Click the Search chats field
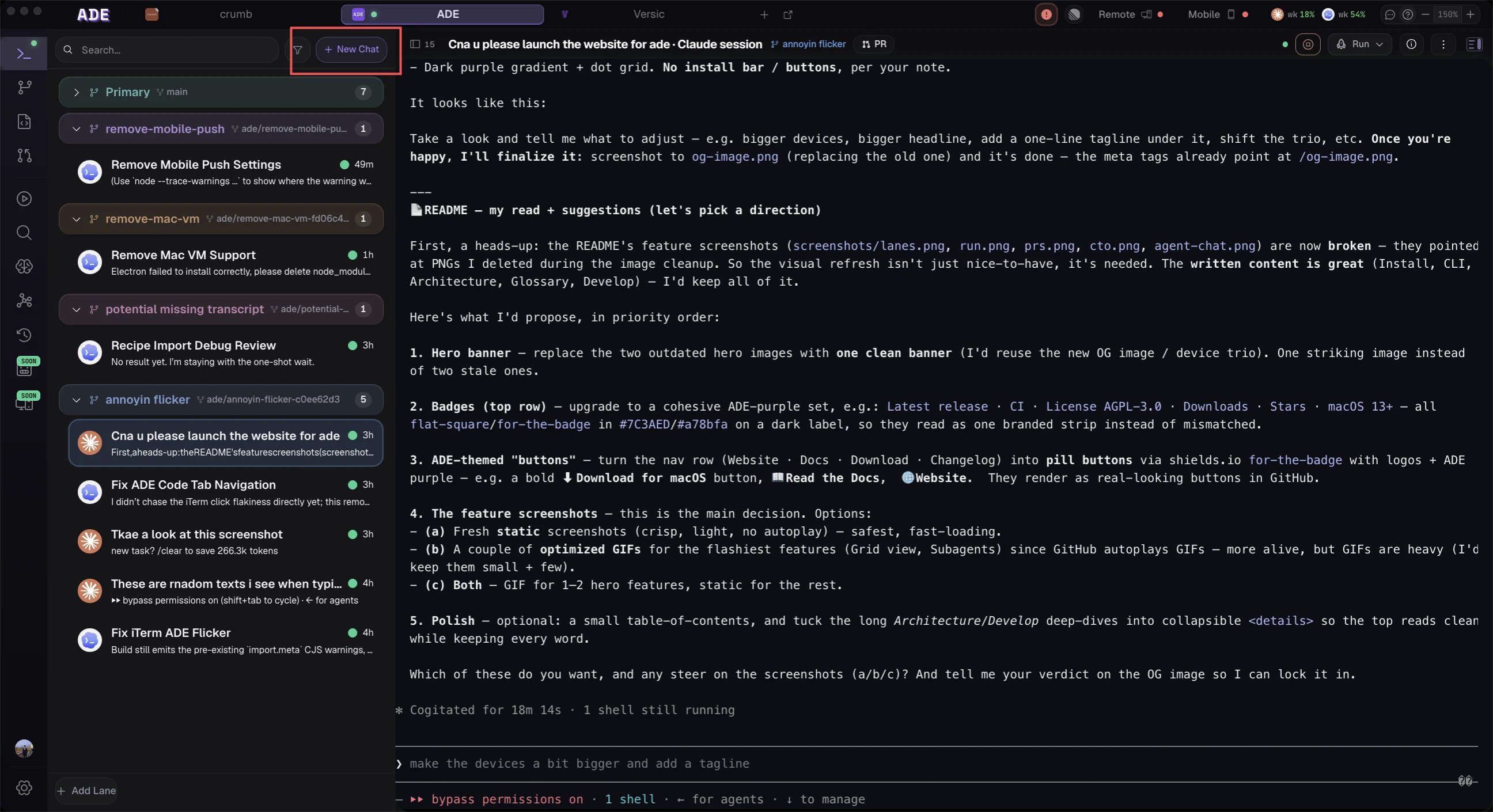 pyautogui.click(x=167, y=50)
